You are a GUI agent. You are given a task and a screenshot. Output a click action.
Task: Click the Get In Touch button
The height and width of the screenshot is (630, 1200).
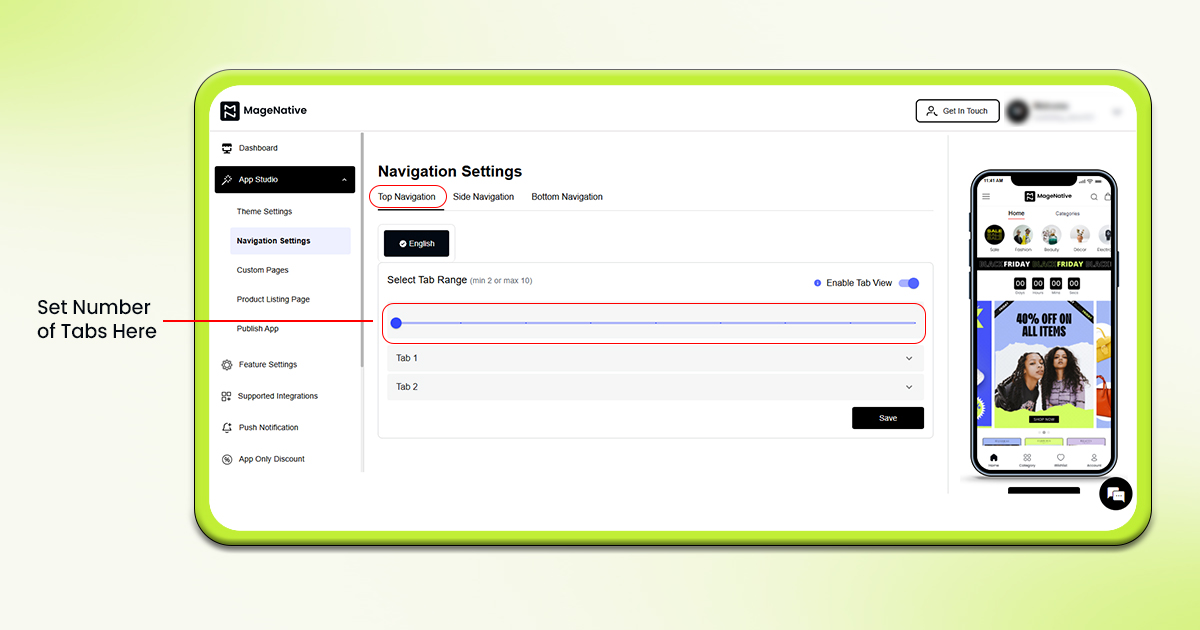tap(957, 110)
